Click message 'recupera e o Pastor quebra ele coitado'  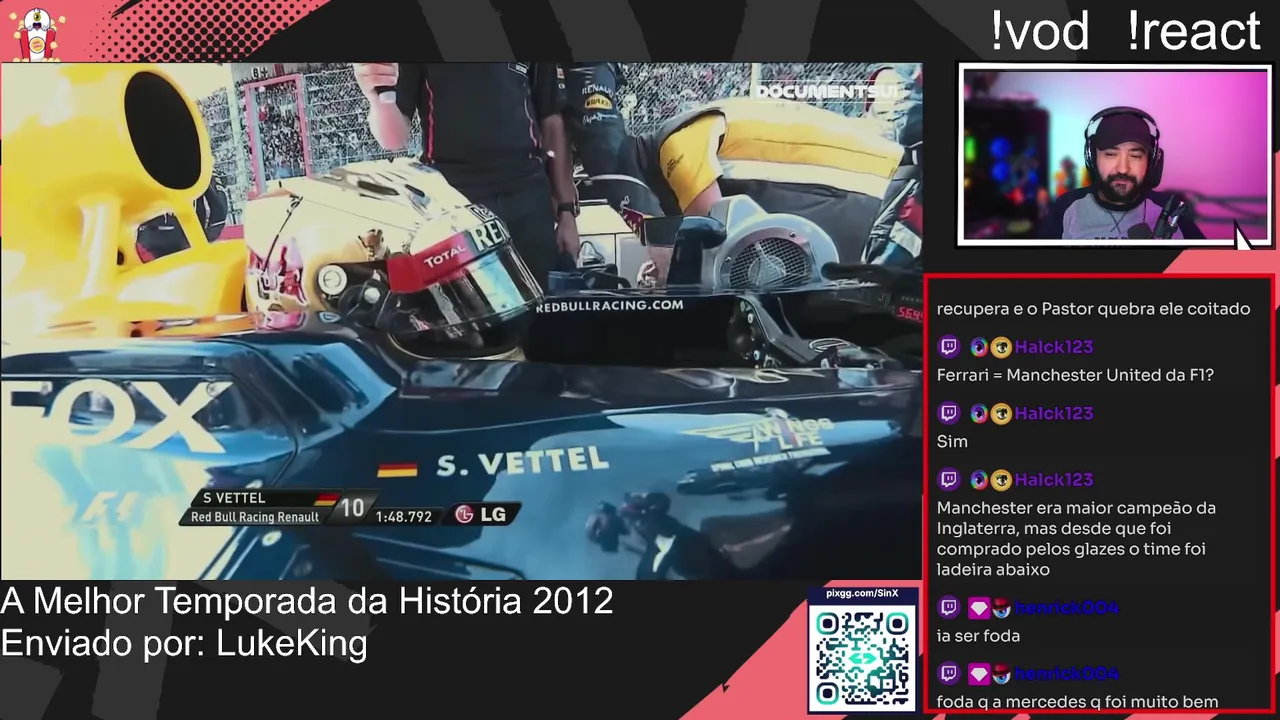click(x=1093, y=309)
